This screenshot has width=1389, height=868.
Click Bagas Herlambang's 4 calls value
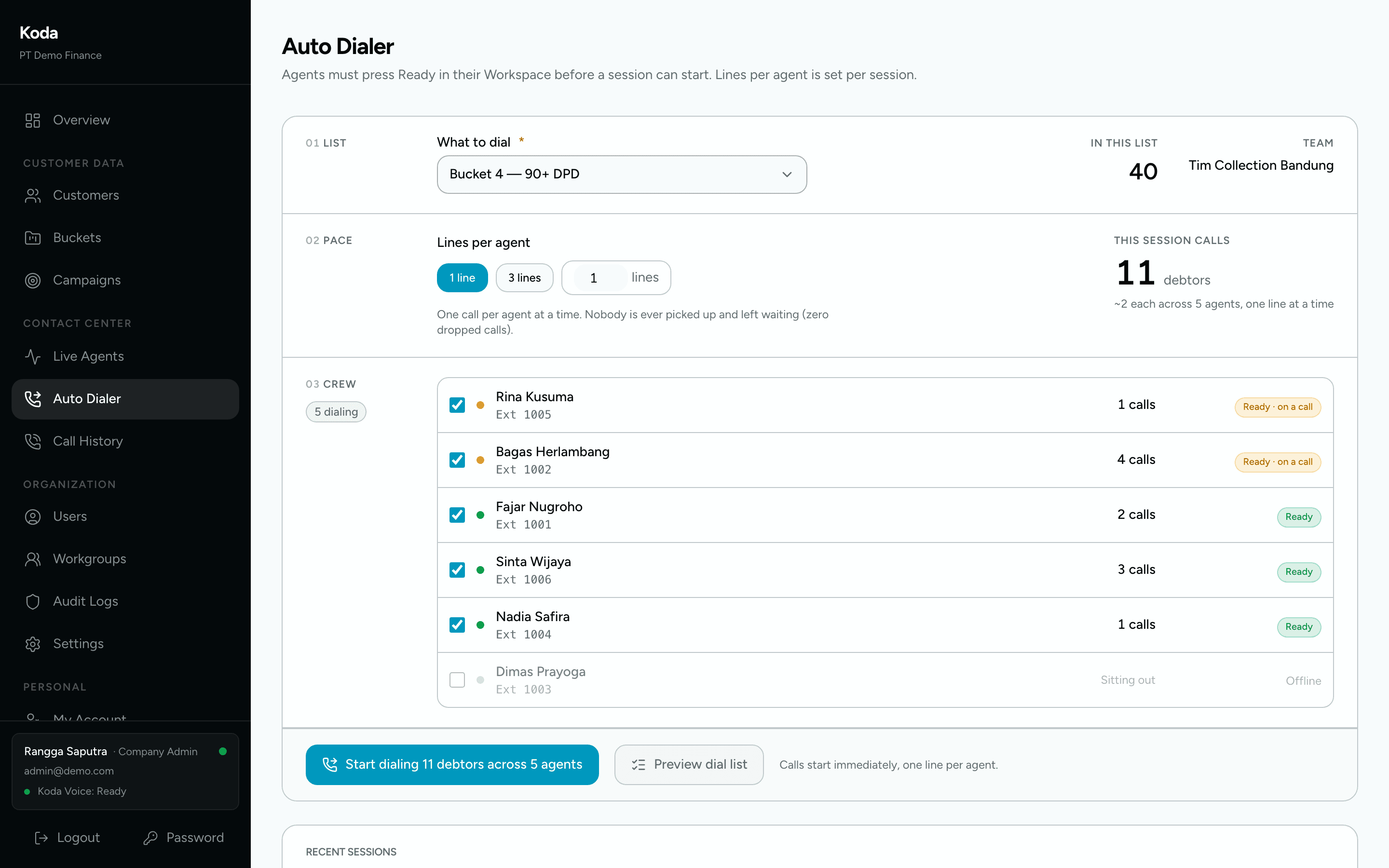click(1136, 460)
